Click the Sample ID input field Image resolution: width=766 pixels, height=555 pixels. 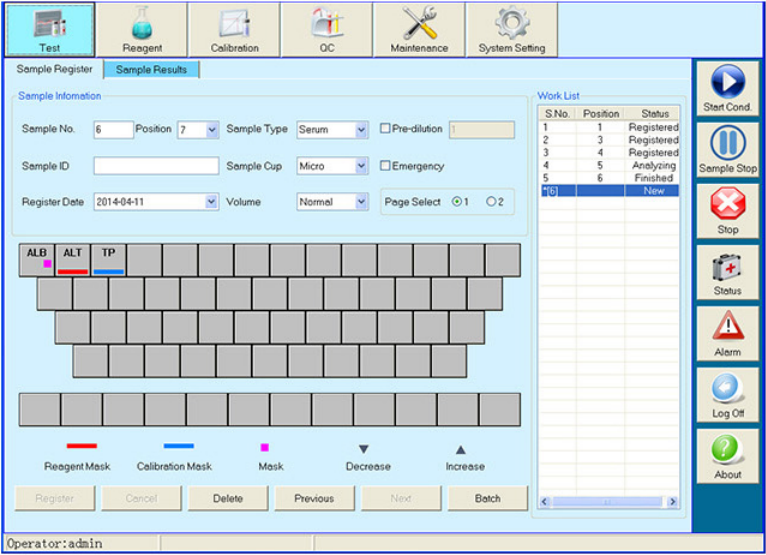156,166
